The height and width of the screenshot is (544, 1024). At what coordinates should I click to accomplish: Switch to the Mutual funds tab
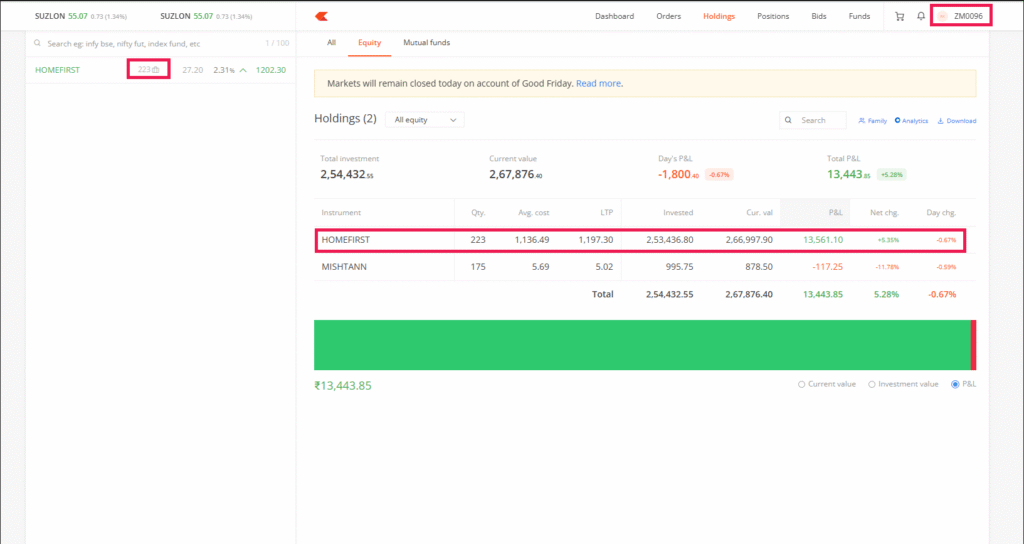pyautogui.click(x=426, y=42)
